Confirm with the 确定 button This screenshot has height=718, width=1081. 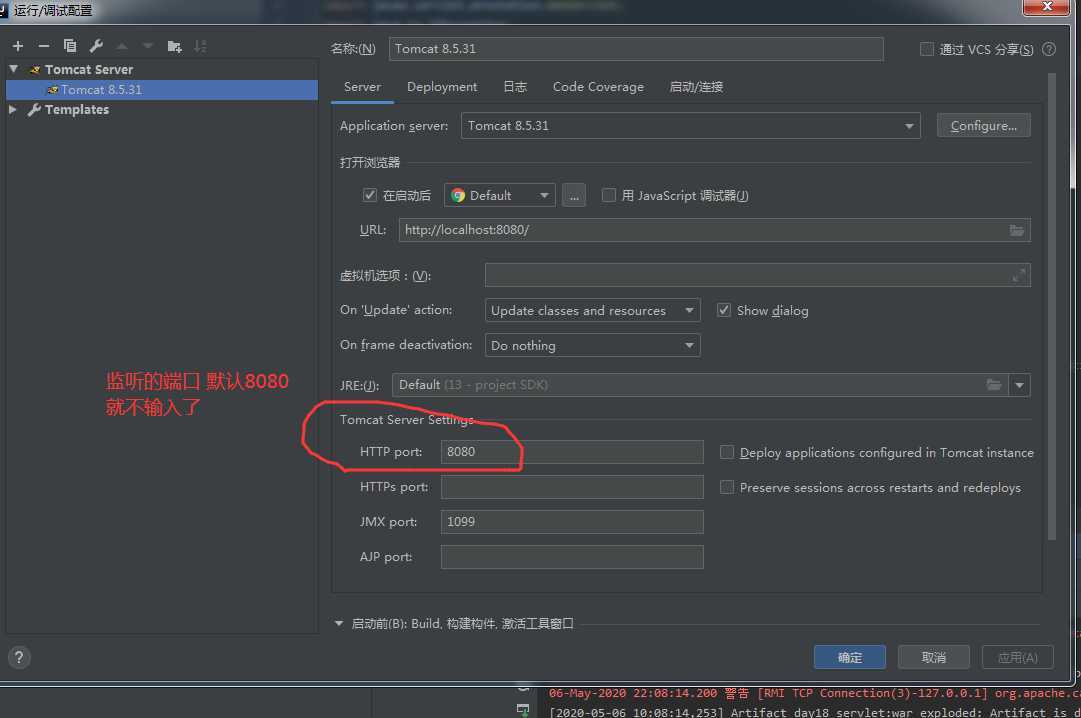(x=850, y=657)
